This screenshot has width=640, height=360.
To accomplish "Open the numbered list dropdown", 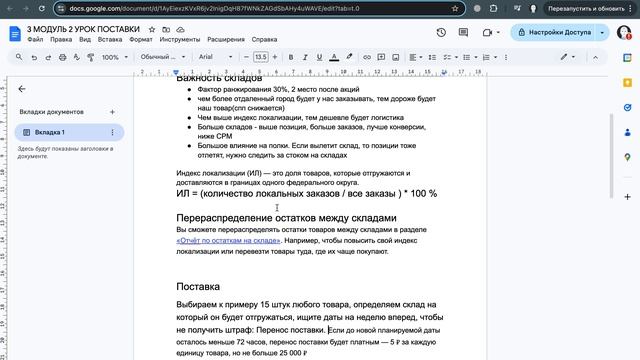I will [490, 58].
